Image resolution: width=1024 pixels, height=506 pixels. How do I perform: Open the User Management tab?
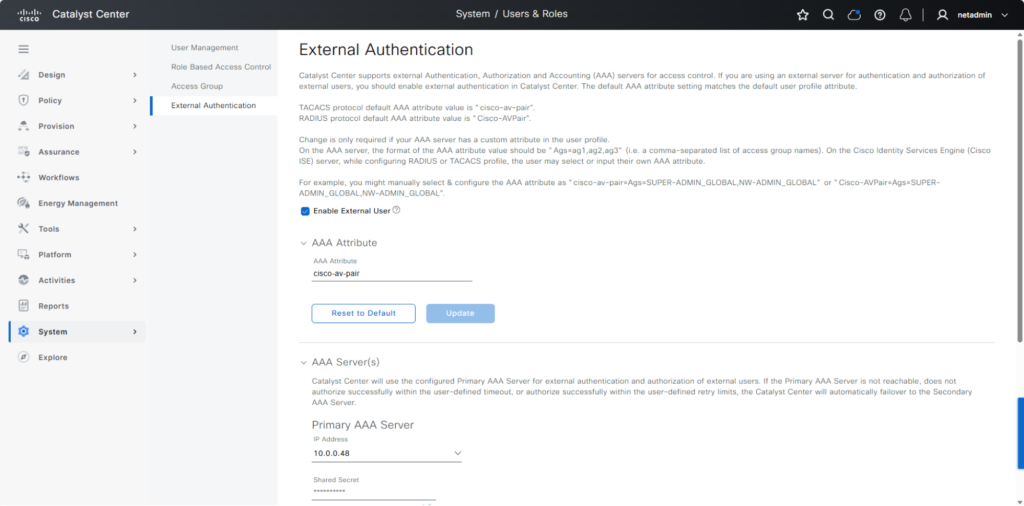204,48
